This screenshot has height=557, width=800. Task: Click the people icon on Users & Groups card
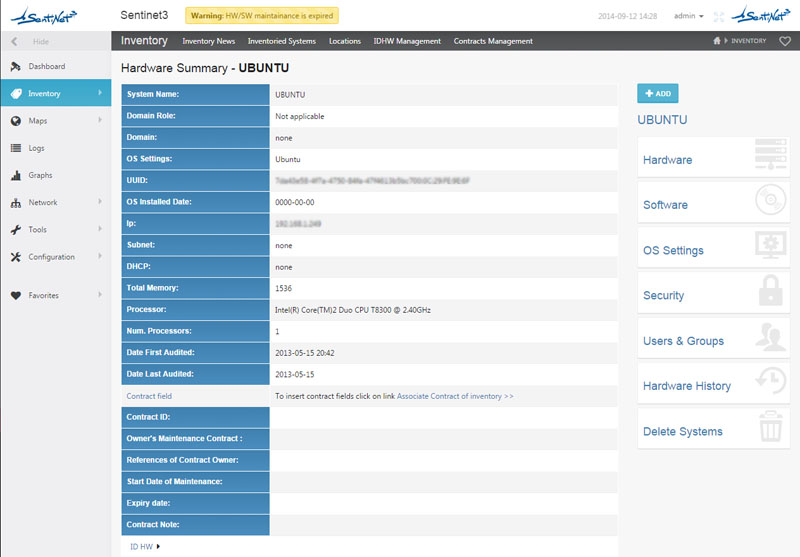tap(770, 336)
